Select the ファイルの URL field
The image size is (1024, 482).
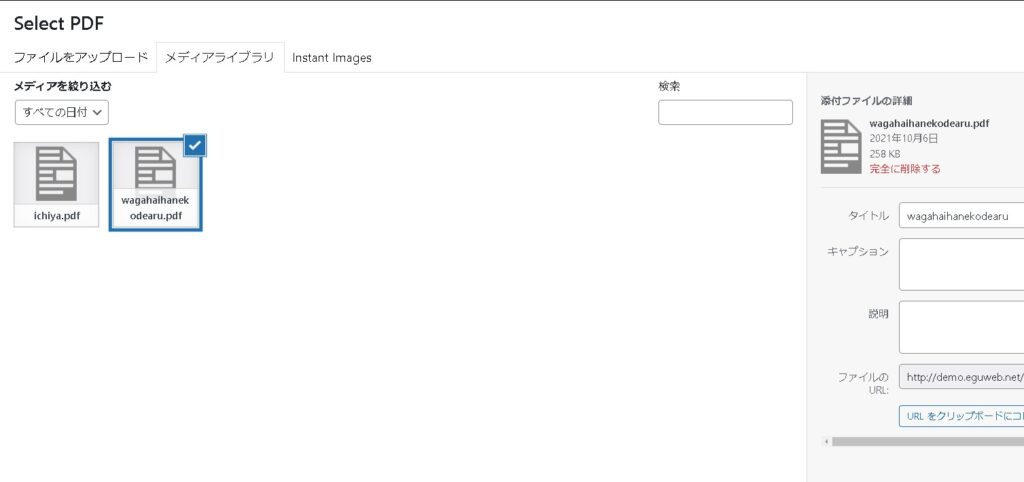961,377
